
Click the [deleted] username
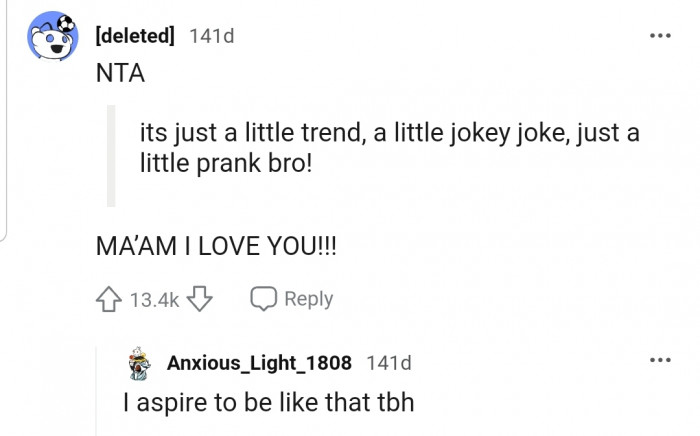click(x=134, y=37)
